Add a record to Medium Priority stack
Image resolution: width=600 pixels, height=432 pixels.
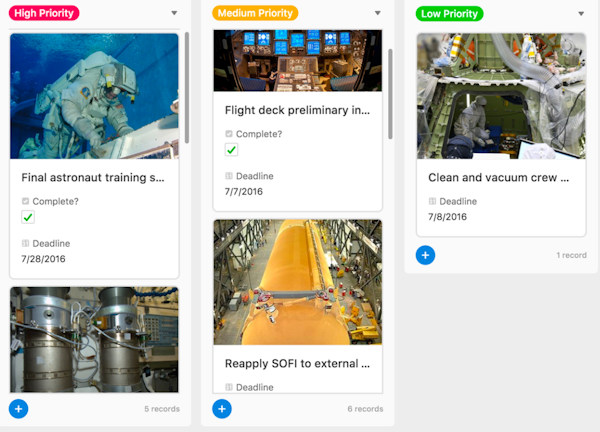point(222,409)
